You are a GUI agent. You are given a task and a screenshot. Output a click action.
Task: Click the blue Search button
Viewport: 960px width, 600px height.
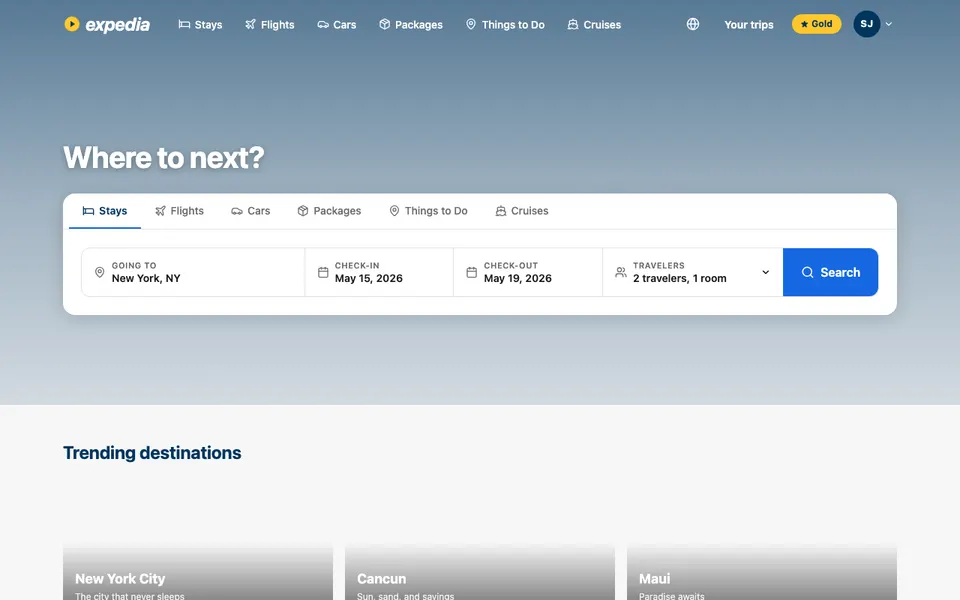click(830, 272)
